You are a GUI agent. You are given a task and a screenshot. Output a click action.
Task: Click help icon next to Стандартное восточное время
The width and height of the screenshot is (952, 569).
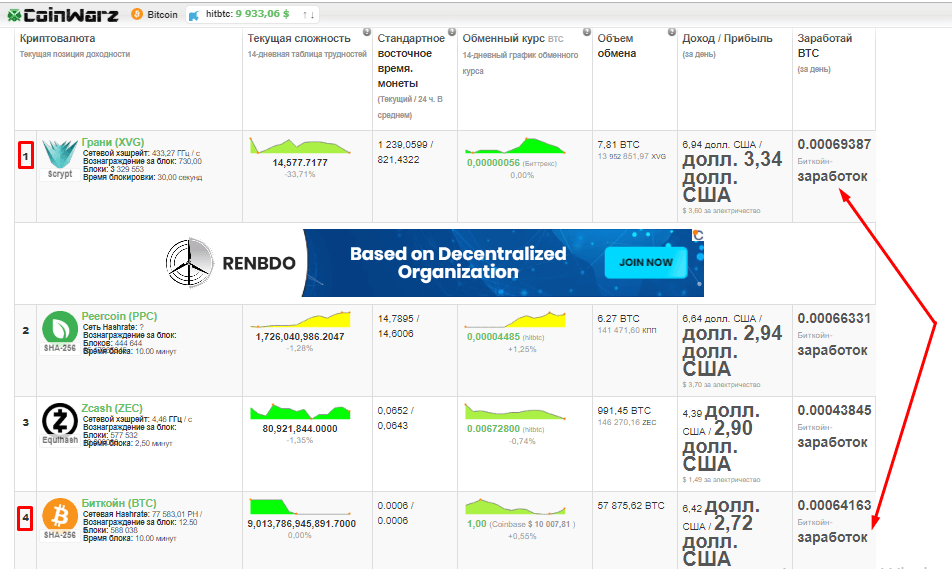pos(452,32)
